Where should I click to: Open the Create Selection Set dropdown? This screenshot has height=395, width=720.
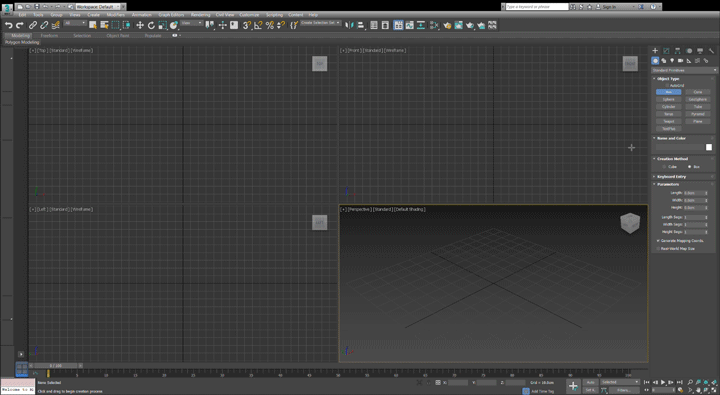321,23
